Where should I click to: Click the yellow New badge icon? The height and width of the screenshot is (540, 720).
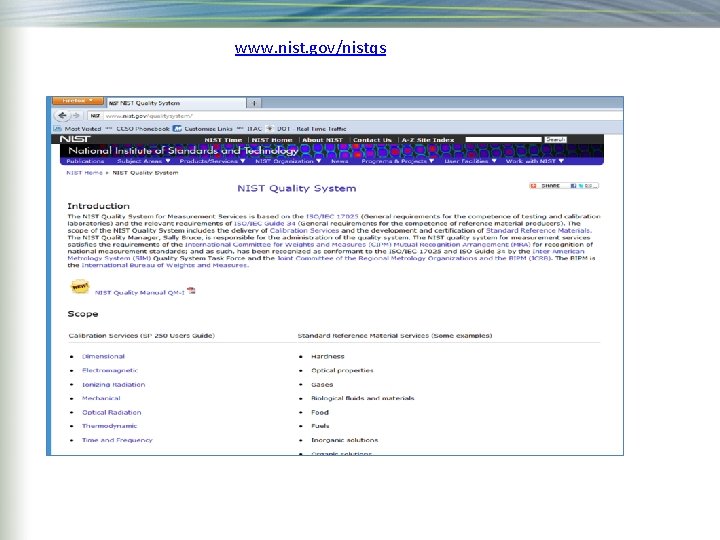pos(80,287)
